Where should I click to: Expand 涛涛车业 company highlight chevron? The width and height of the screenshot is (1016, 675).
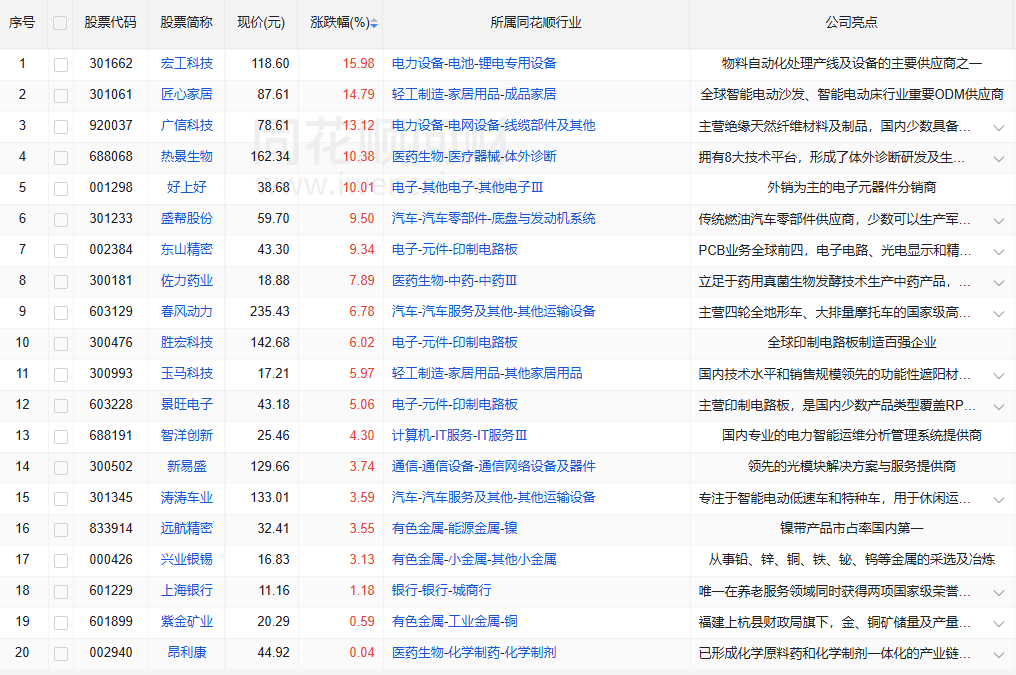coord(999,500)
